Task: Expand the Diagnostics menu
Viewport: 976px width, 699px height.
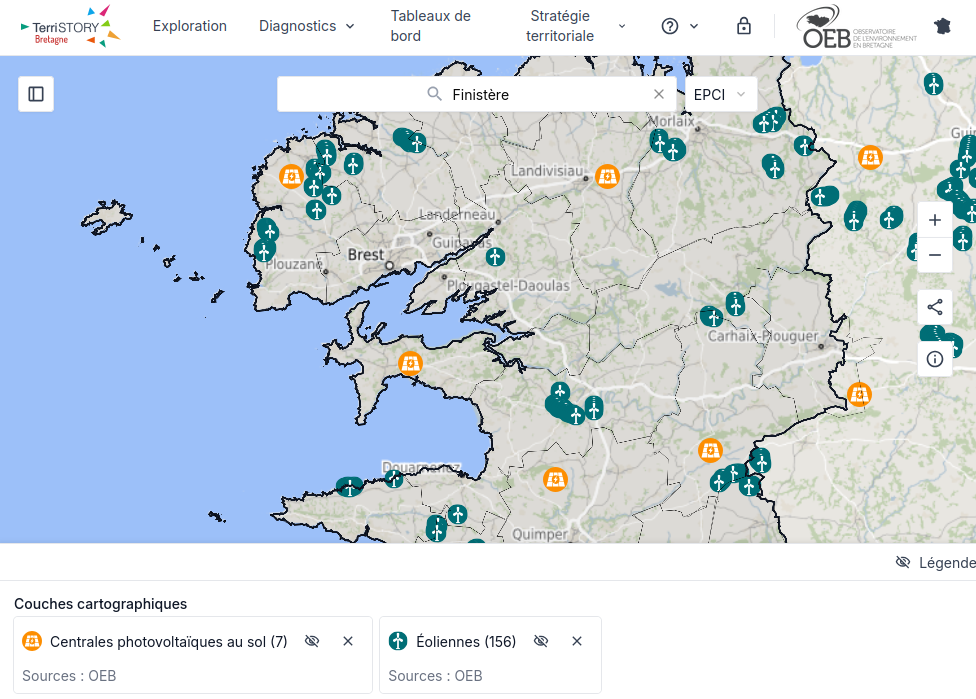Action: (x=306, y=26)
